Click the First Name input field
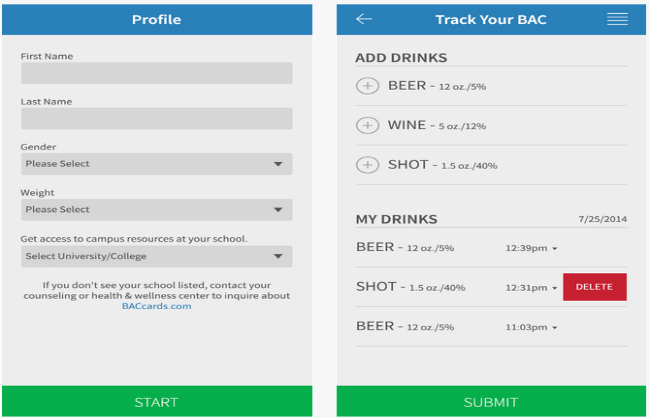Screen dimensions: 650x418 point(156,73)
